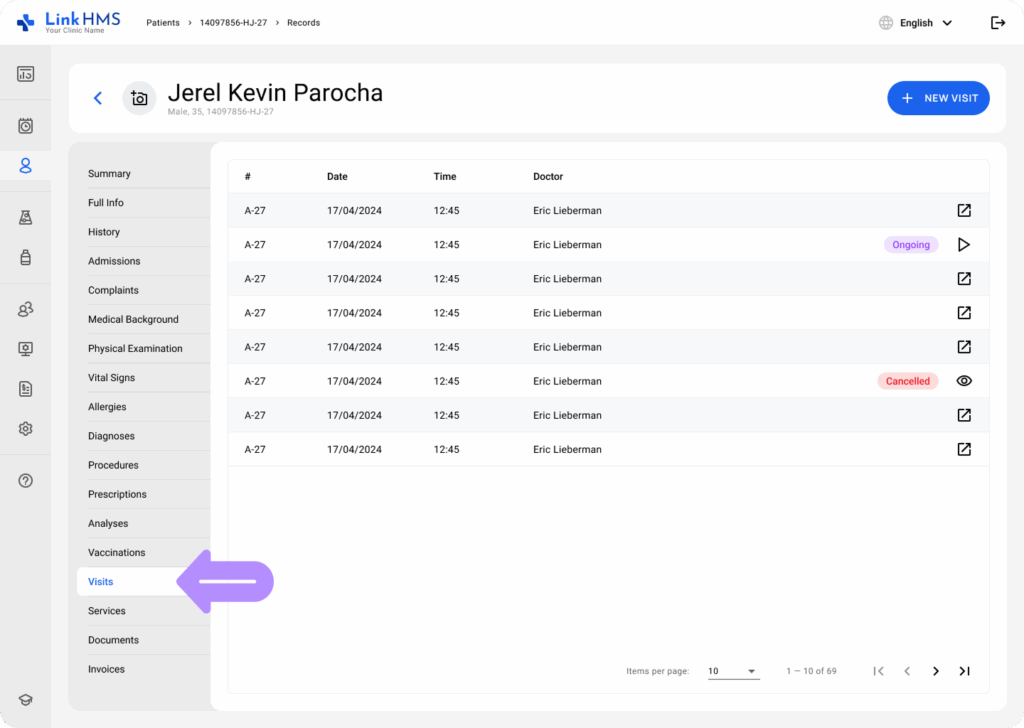
Task: Resume the Ongoing visit with play icon
Action: pyautogui.click(x=963, y=245)
